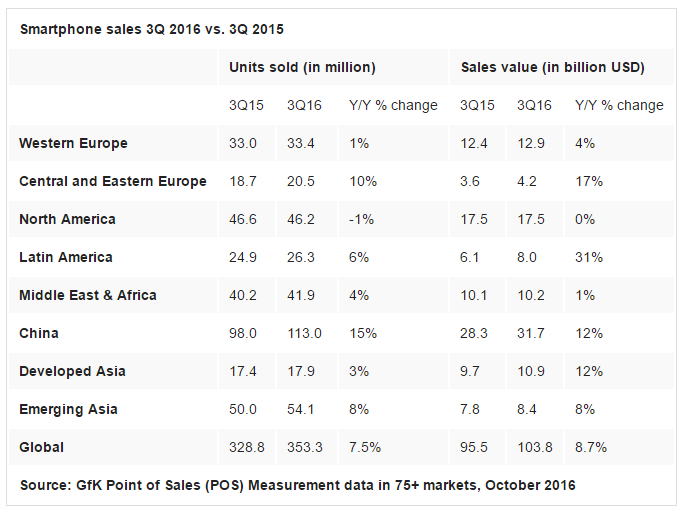682x512 pixels.
Task: Select the "Units sold (in million)" column header
Action: point(302,67)
